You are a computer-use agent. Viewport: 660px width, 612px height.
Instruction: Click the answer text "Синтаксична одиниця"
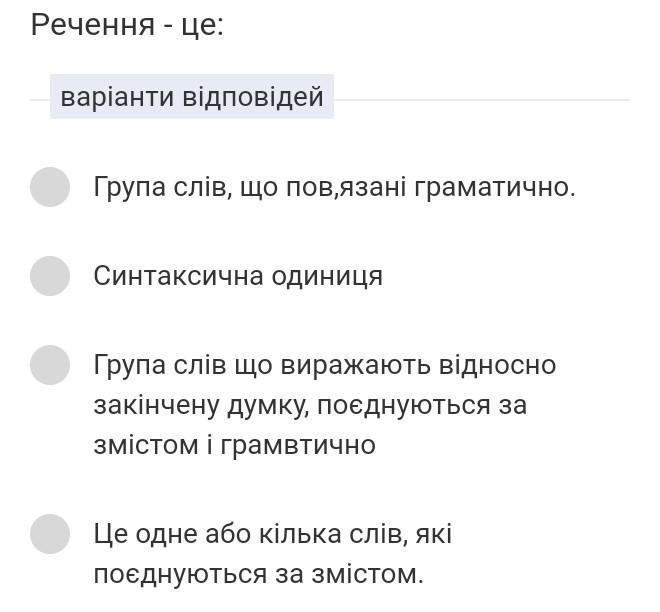(238, 276)
